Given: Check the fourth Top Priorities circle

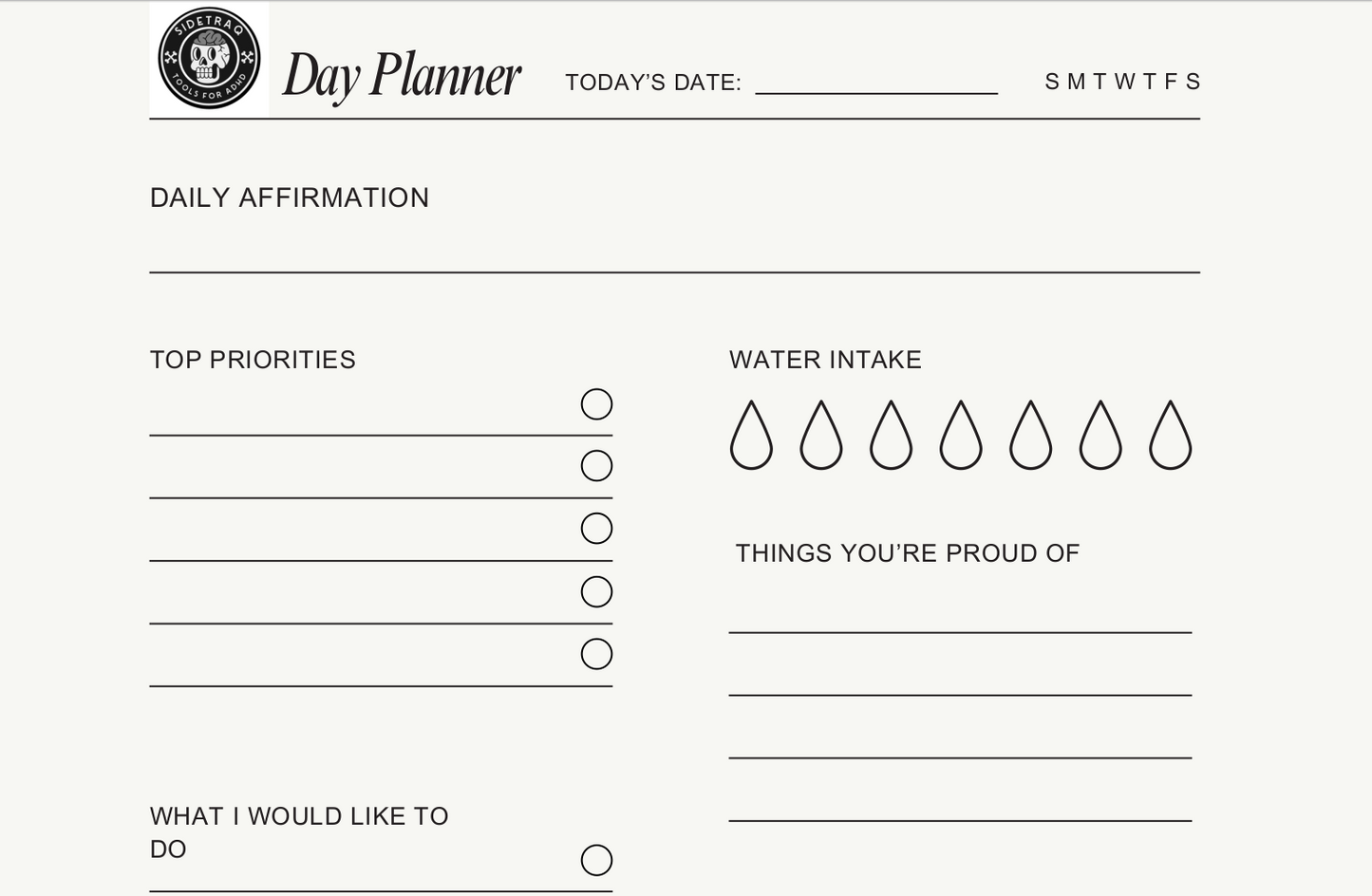Looking at the screenshot, I should click(596, 592).
